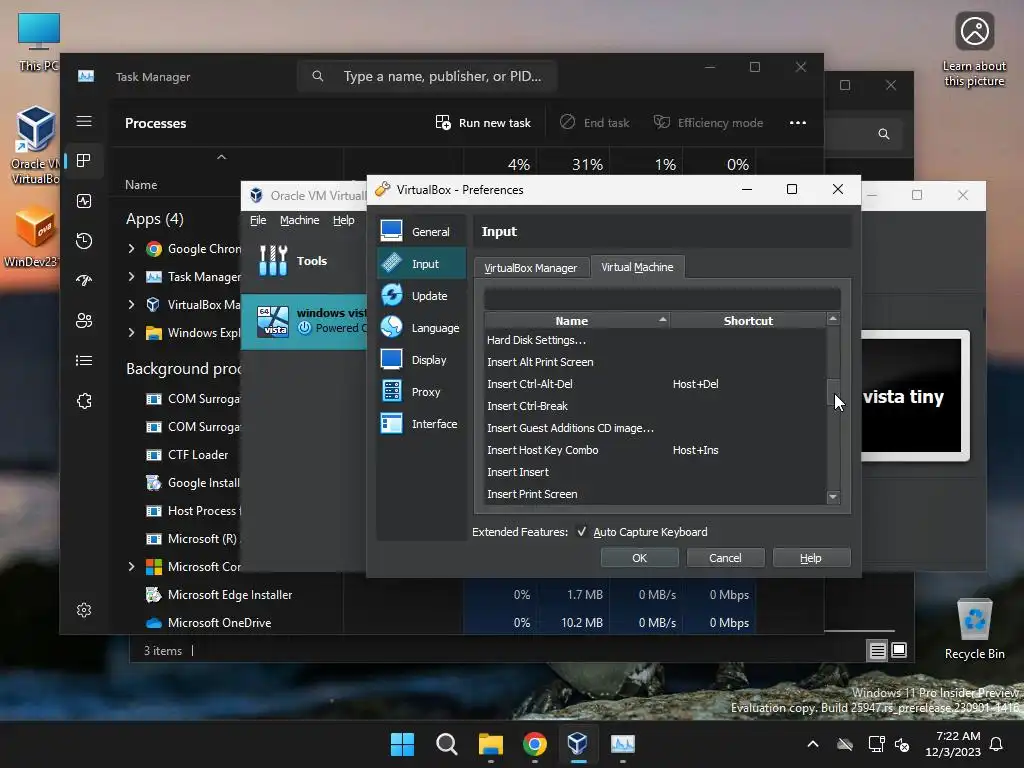Select Insert Guest Additions CD image… row
The height and width of the screenshot is (768, 1024).
655,428
